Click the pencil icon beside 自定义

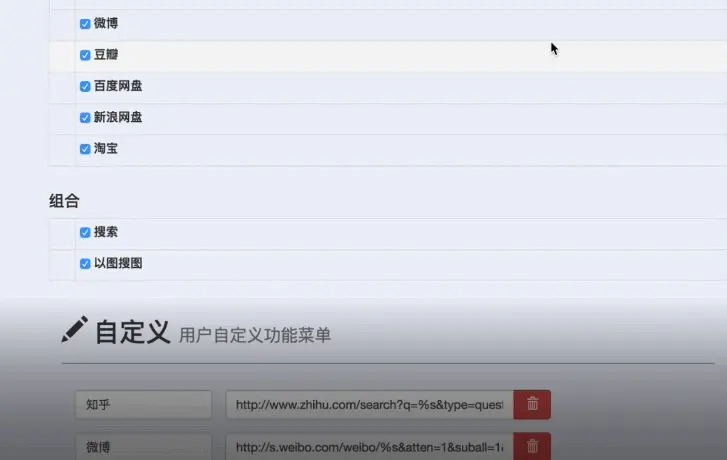(75, 330)
